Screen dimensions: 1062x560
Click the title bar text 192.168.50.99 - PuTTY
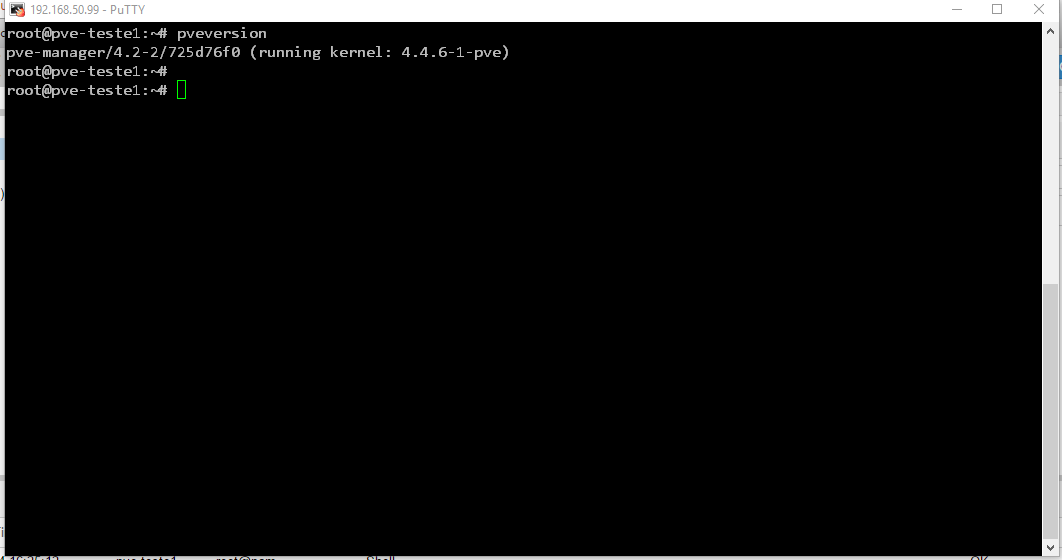click(x=87, y=10)
